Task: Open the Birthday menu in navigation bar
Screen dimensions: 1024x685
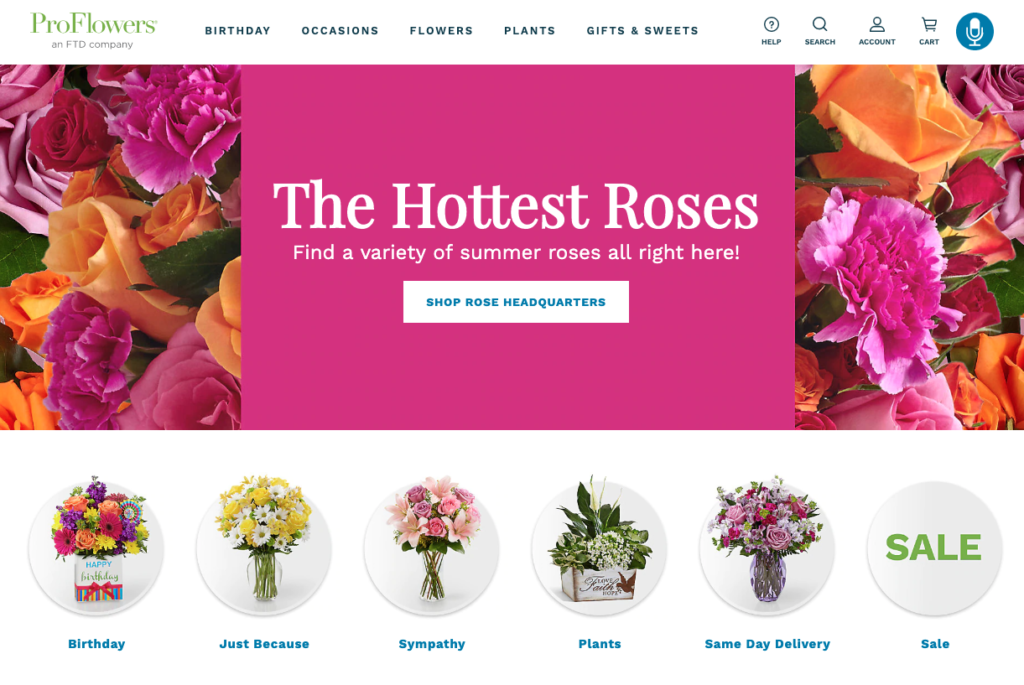Action: click(x=238, y=31)
